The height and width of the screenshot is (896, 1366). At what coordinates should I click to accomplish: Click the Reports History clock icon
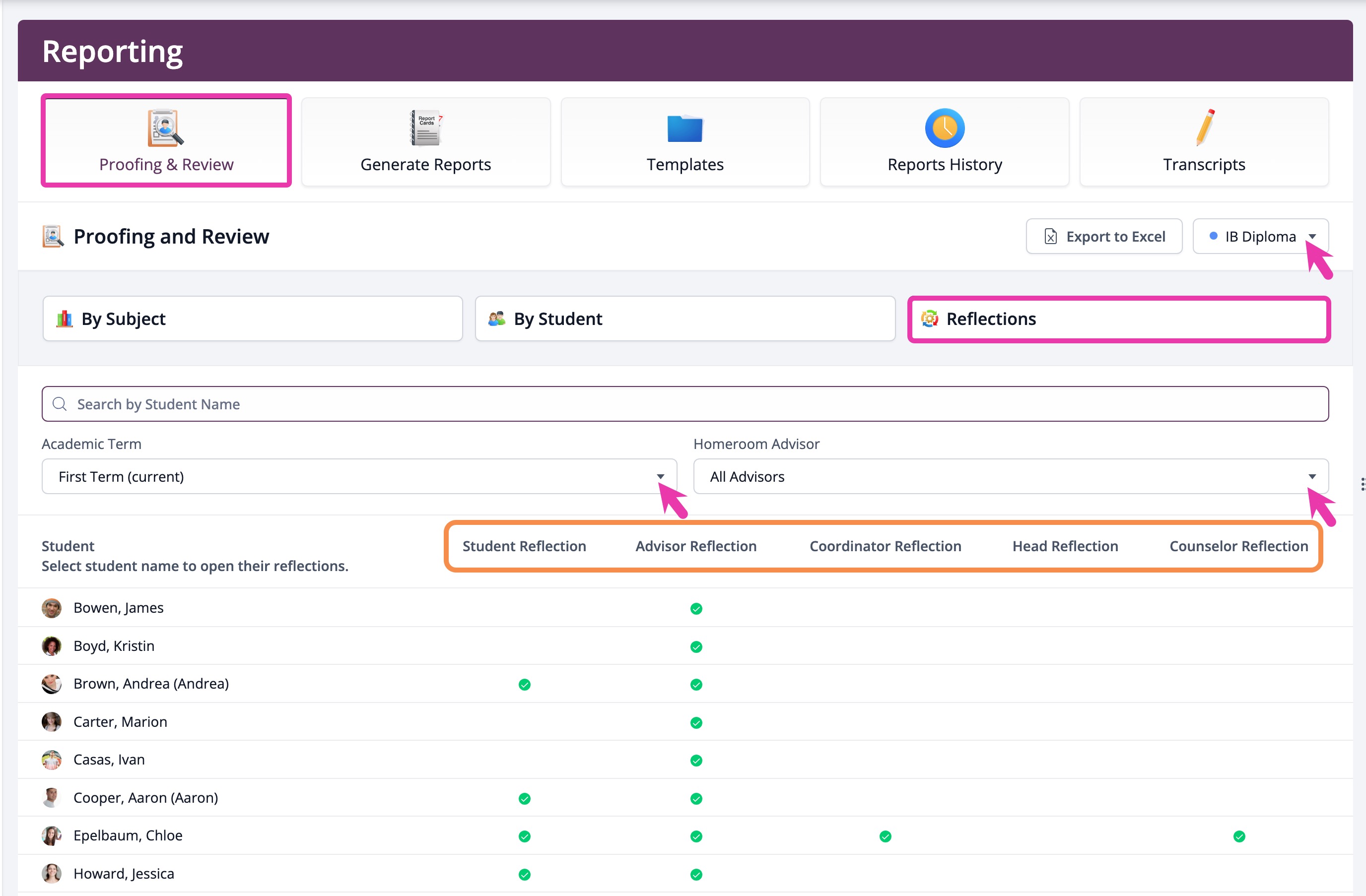(x=944, y=128)
